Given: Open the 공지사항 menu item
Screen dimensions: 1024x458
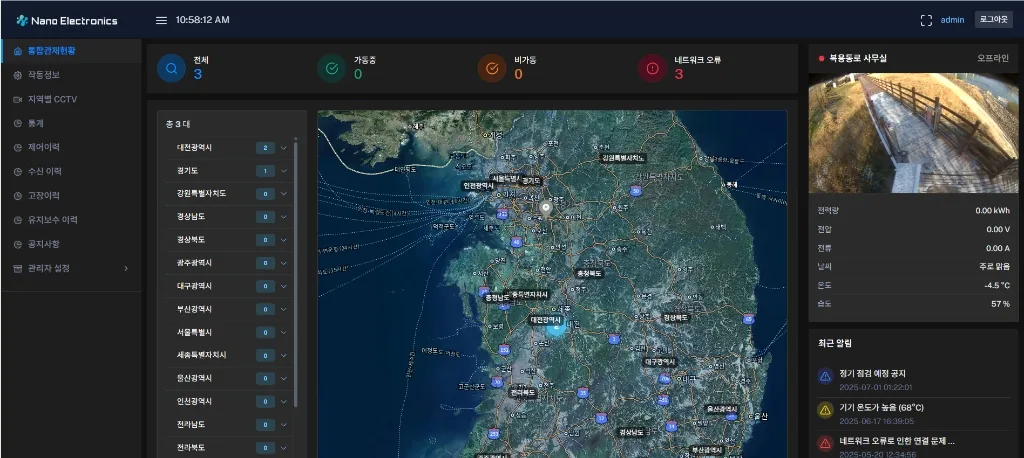Looking at the screenshot, I should tap(71, 244).
